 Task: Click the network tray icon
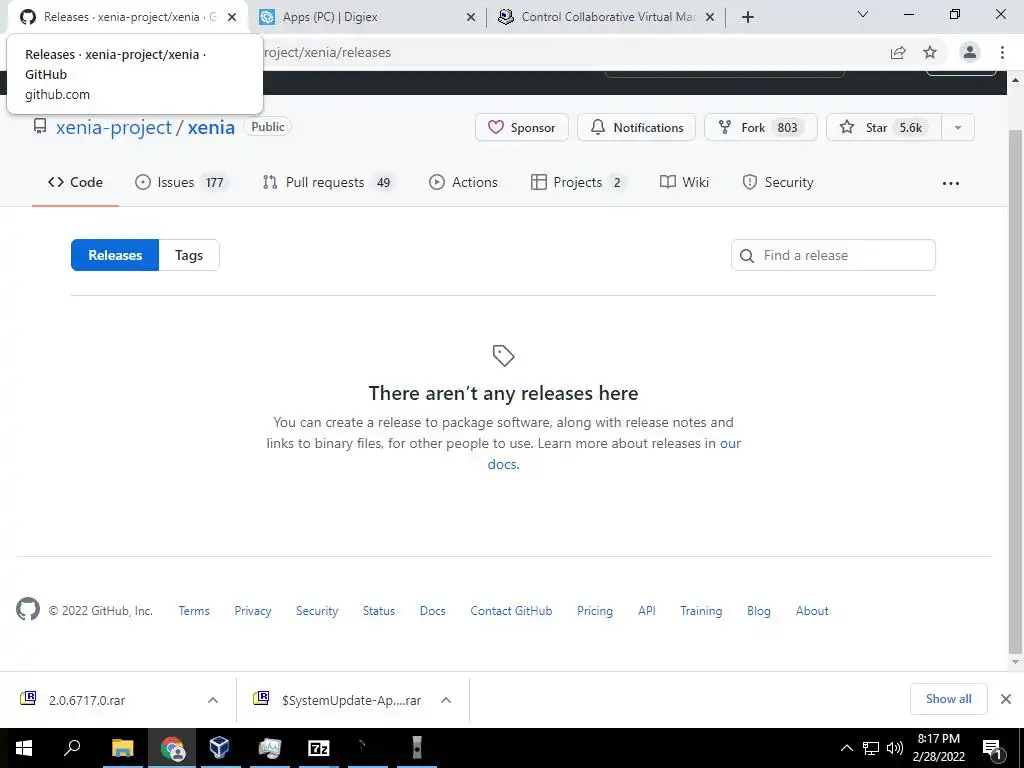click(871, 748)
